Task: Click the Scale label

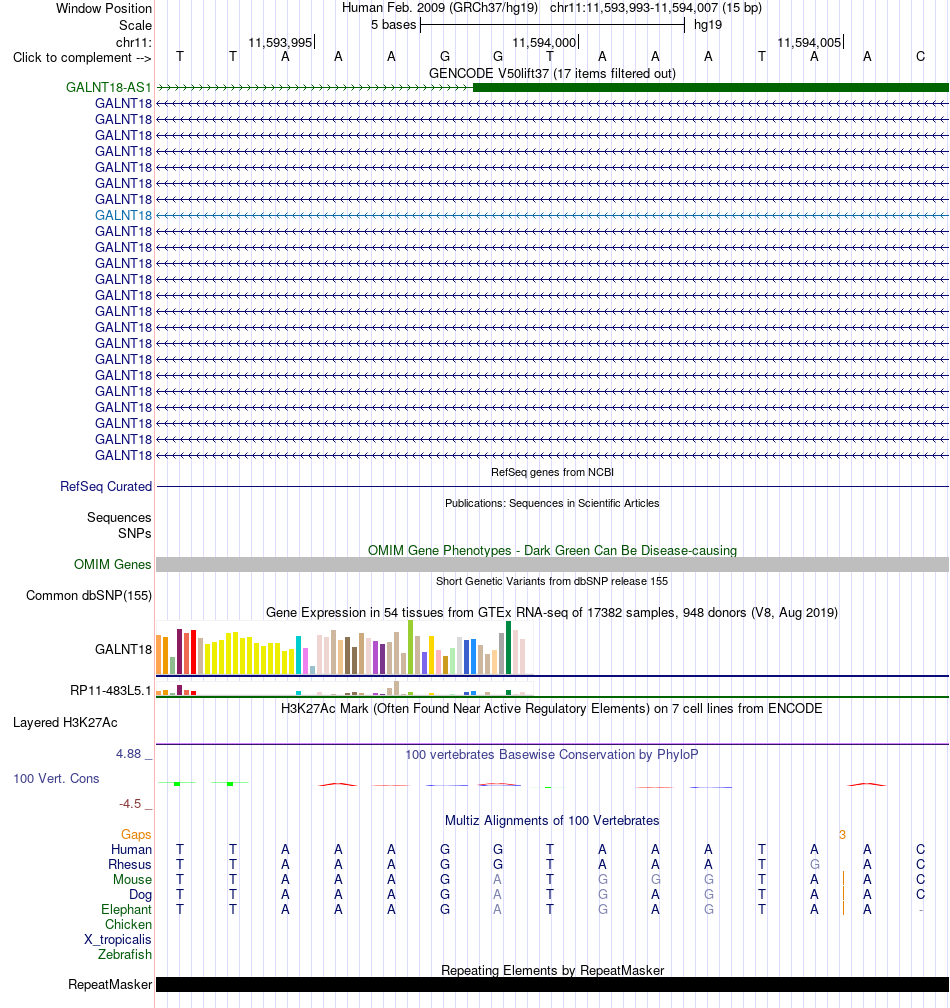Action: click(135, 26)
